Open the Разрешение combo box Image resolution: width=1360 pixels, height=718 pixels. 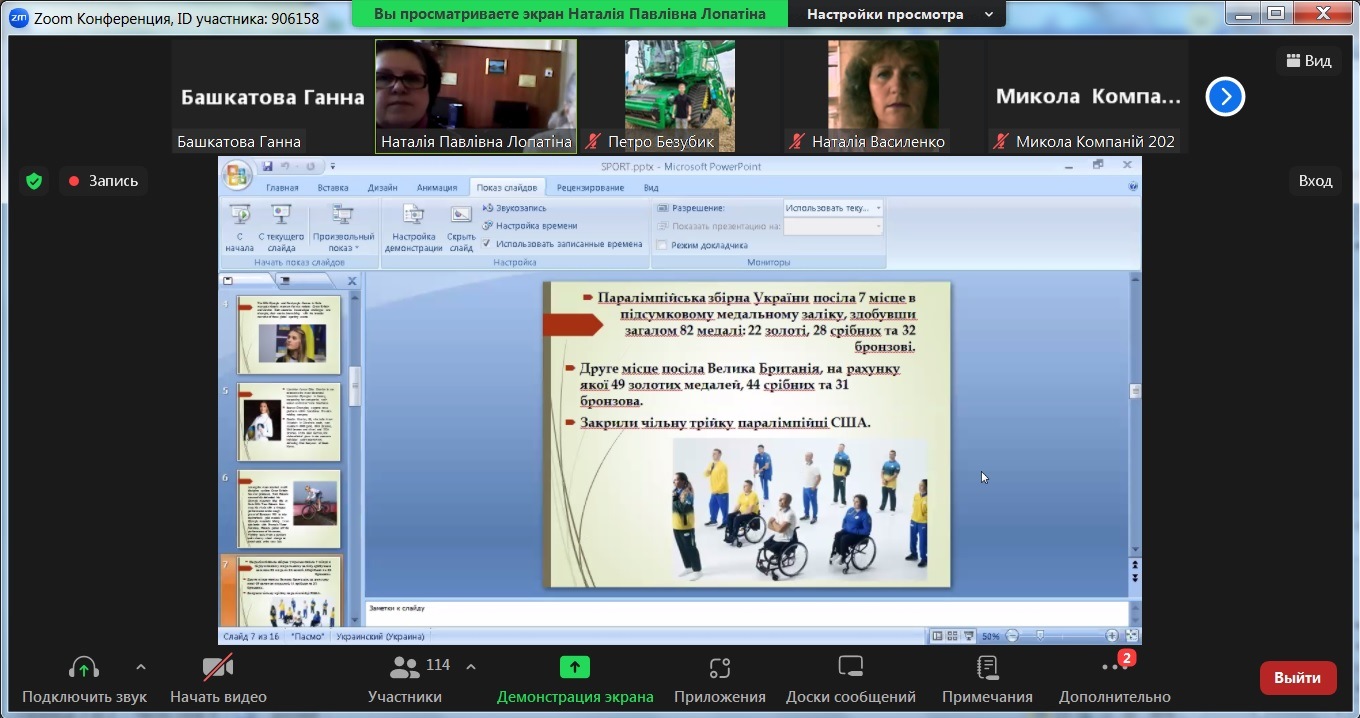click(833, 208)
